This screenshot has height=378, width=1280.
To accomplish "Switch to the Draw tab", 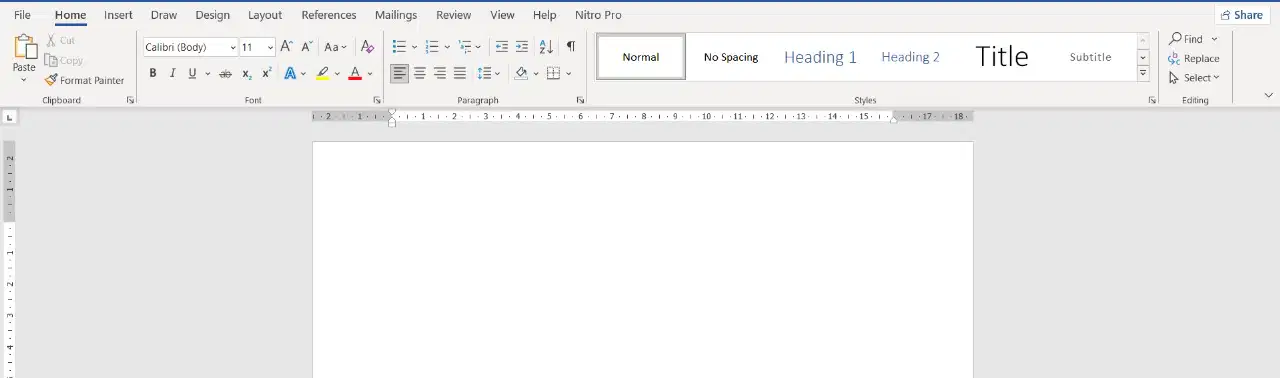I will coord(164,15).
